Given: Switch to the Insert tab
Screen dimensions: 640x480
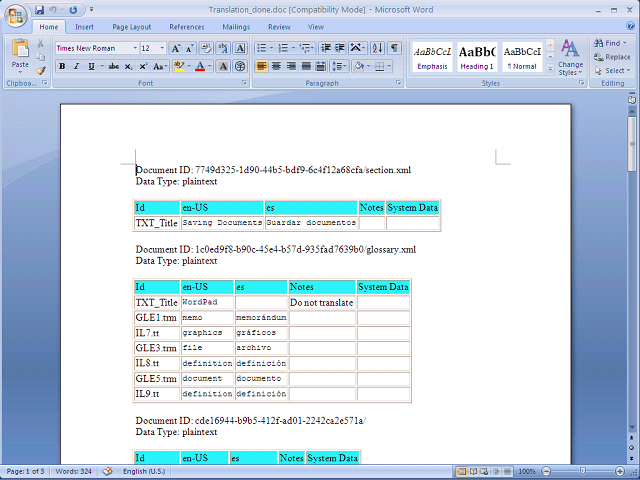Looking at the screenshot, I should click(x=84, y=27).
